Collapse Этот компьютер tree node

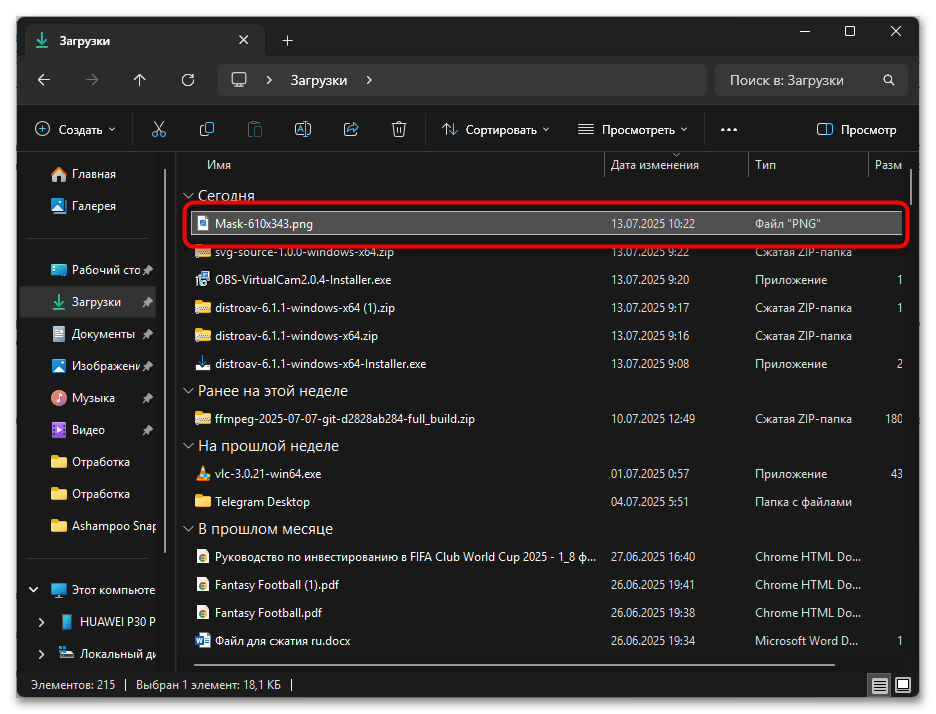coord(34,590)
